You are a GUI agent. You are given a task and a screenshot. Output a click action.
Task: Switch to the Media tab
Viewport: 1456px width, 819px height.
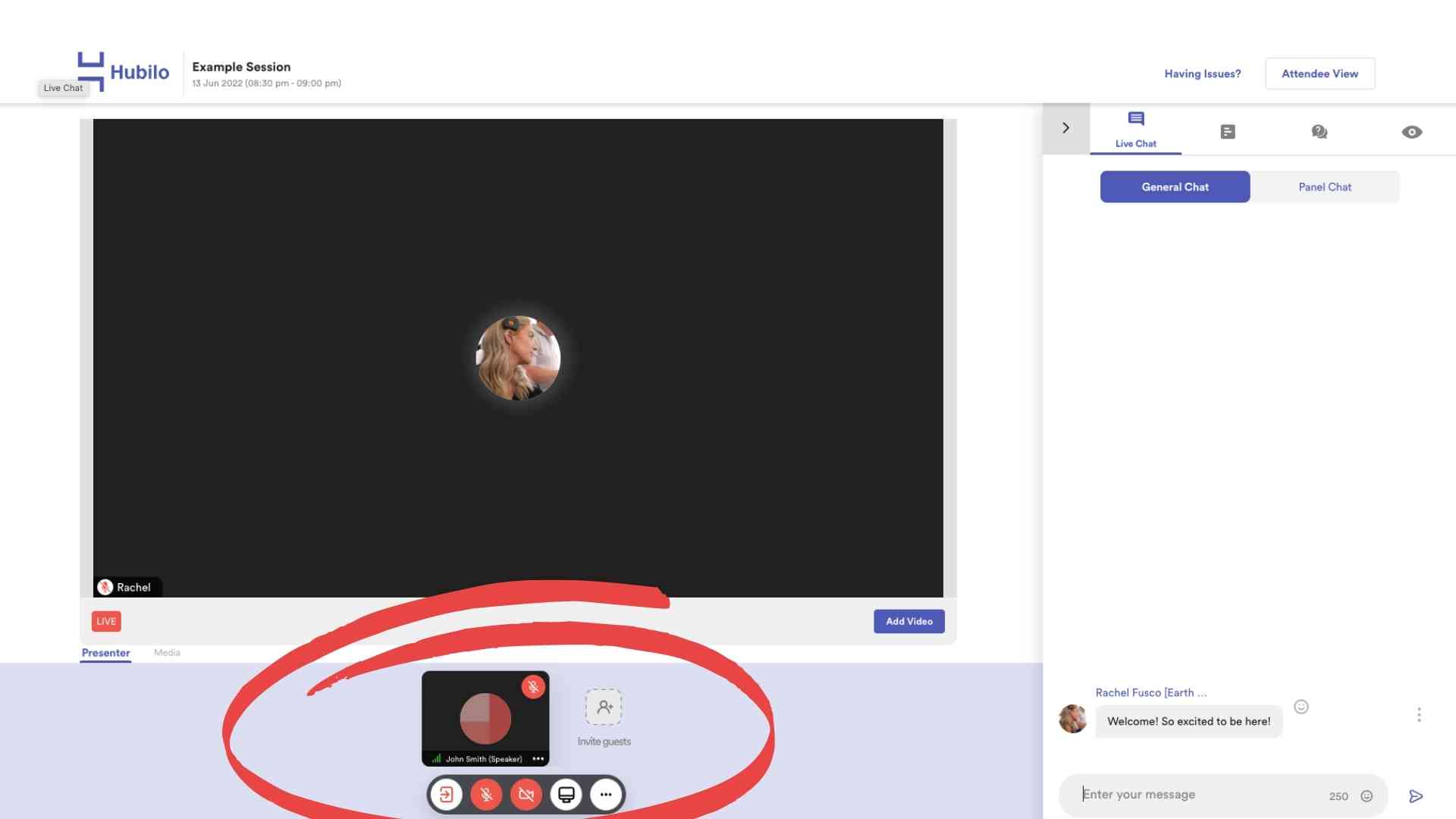[167, 653]
